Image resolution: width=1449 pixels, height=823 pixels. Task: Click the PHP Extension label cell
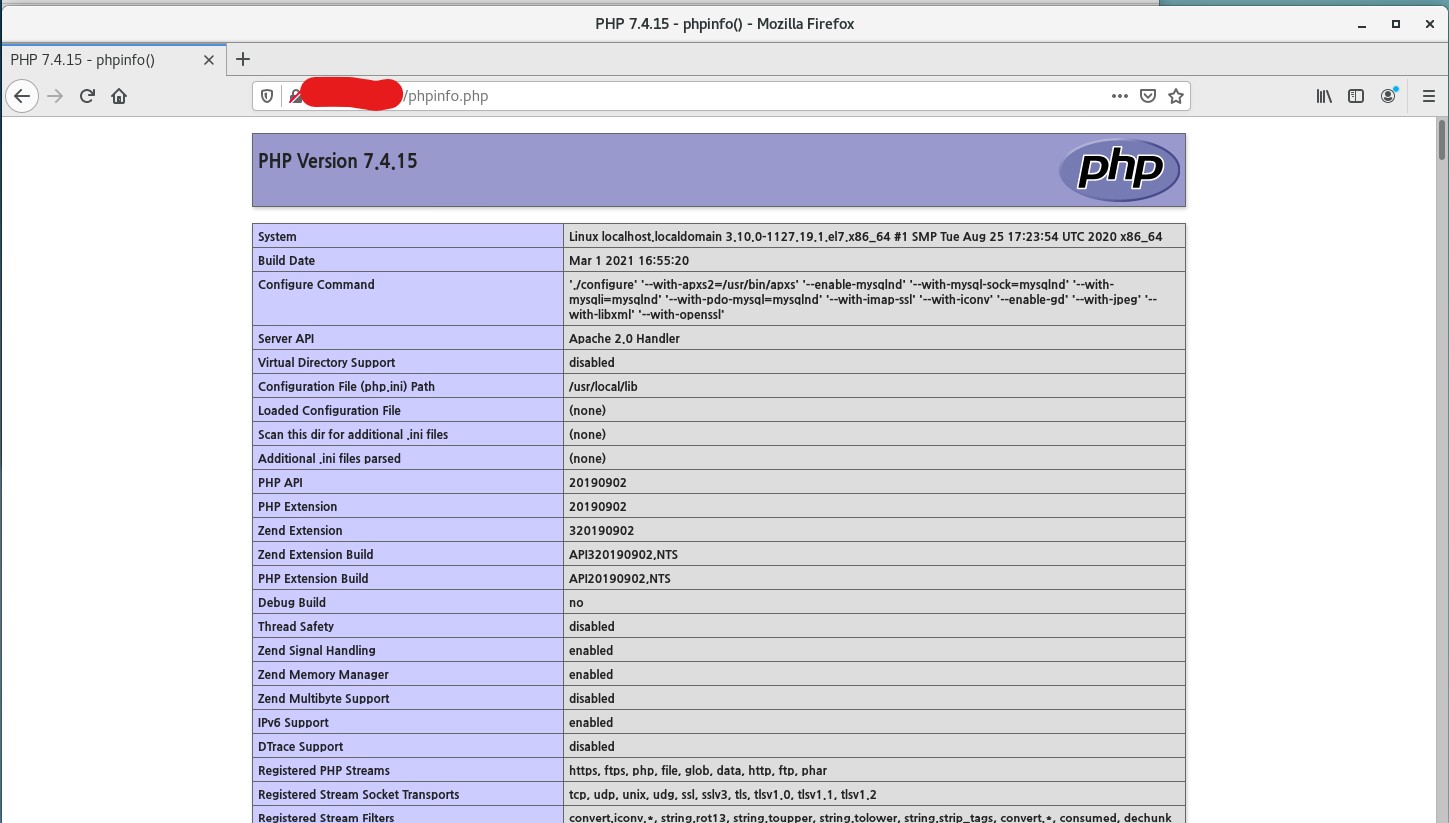(x=408, y=507)
